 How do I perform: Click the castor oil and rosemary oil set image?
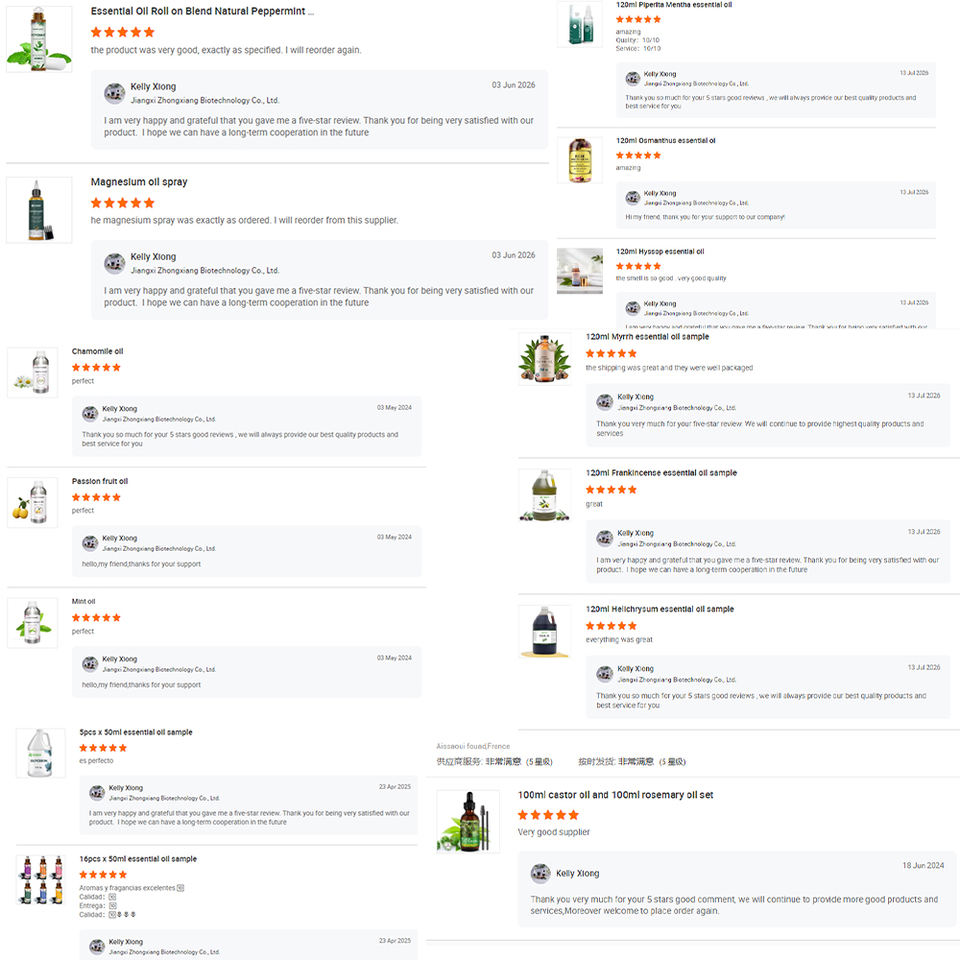(468, 822)
